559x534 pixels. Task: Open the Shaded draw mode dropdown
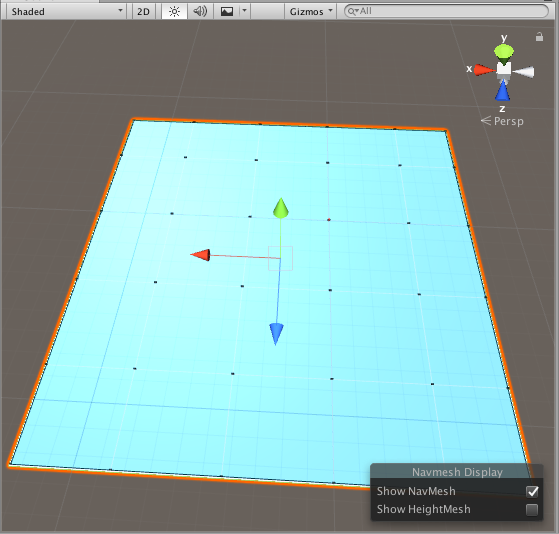pos(66,11)
